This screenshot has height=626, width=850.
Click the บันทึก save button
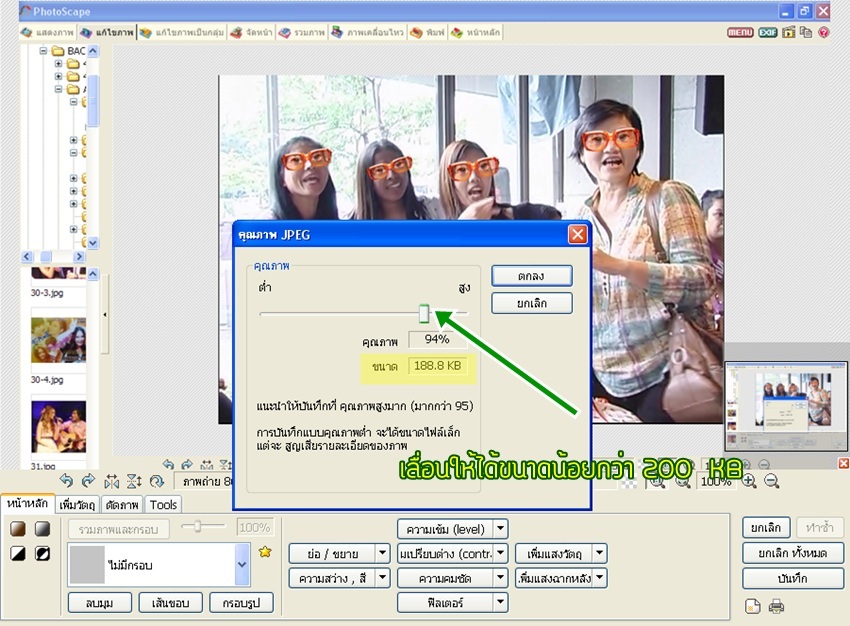(x=793, y=578)
